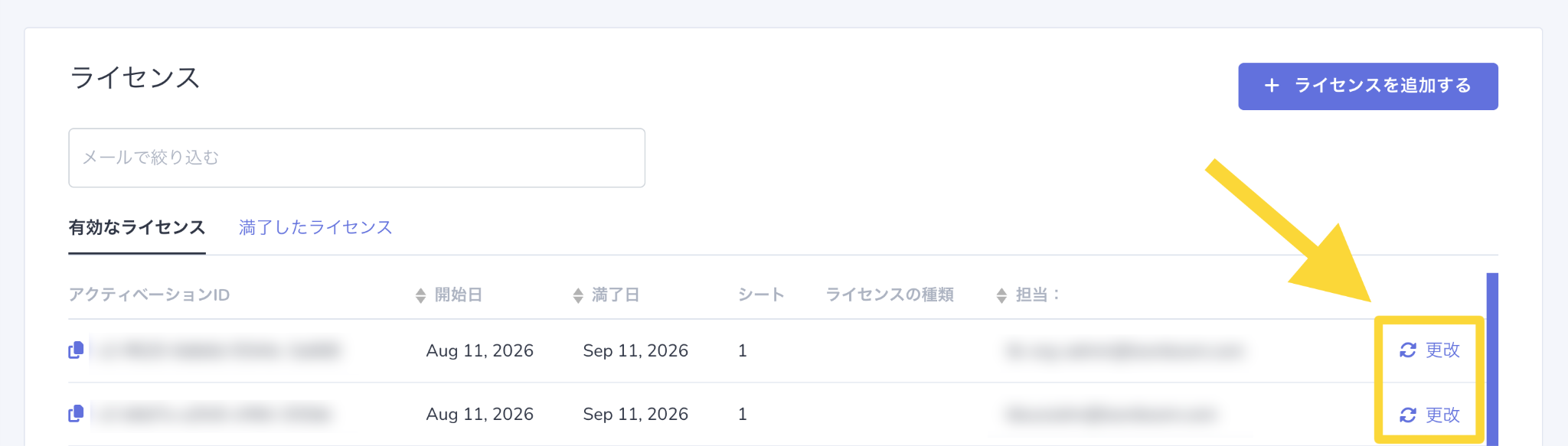Focus the メールで絞り込む filter field
1568x446 pixels.
(x=357, y=158)
